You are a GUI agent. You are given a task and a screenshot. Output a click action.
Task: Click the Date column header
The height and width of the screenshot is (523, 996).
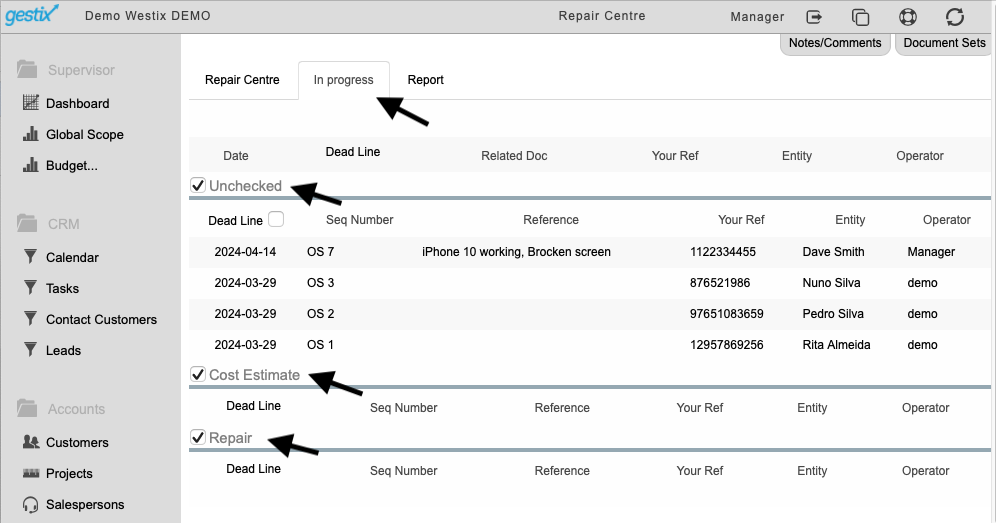pos(236,156)
